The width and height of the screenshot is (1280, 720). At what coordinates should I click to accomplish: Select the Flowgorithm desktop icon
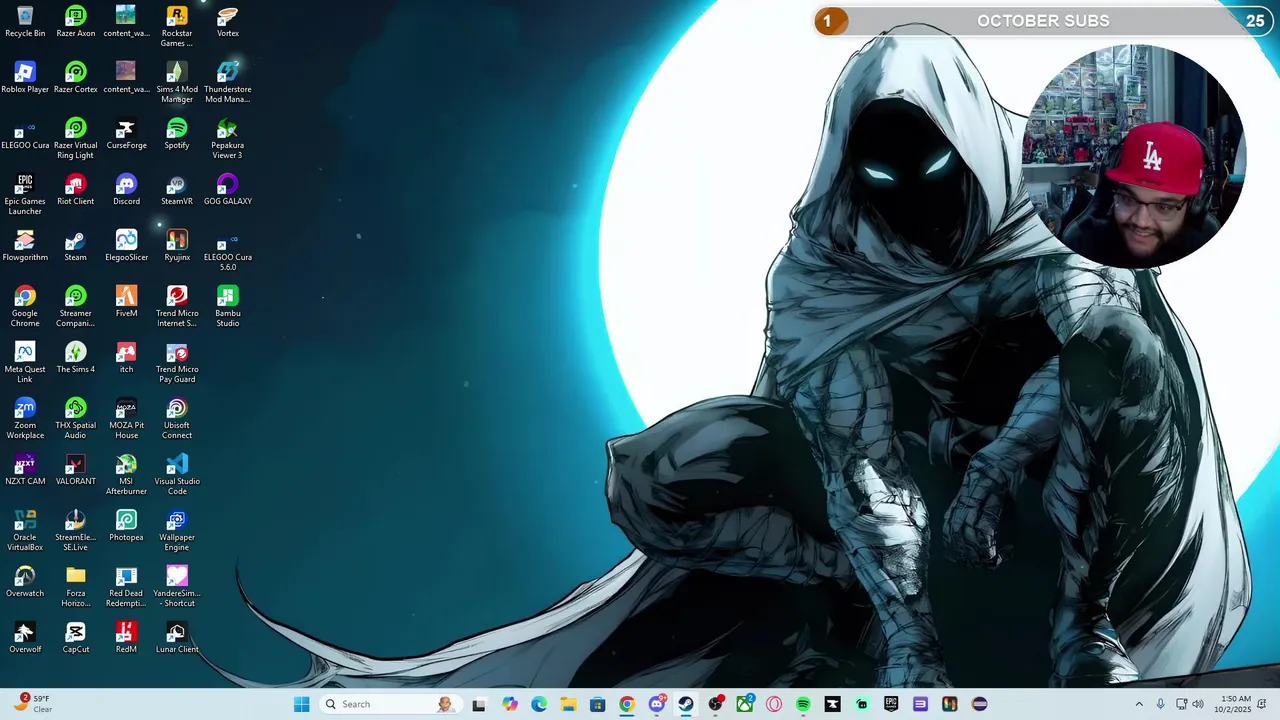point(25,245)
